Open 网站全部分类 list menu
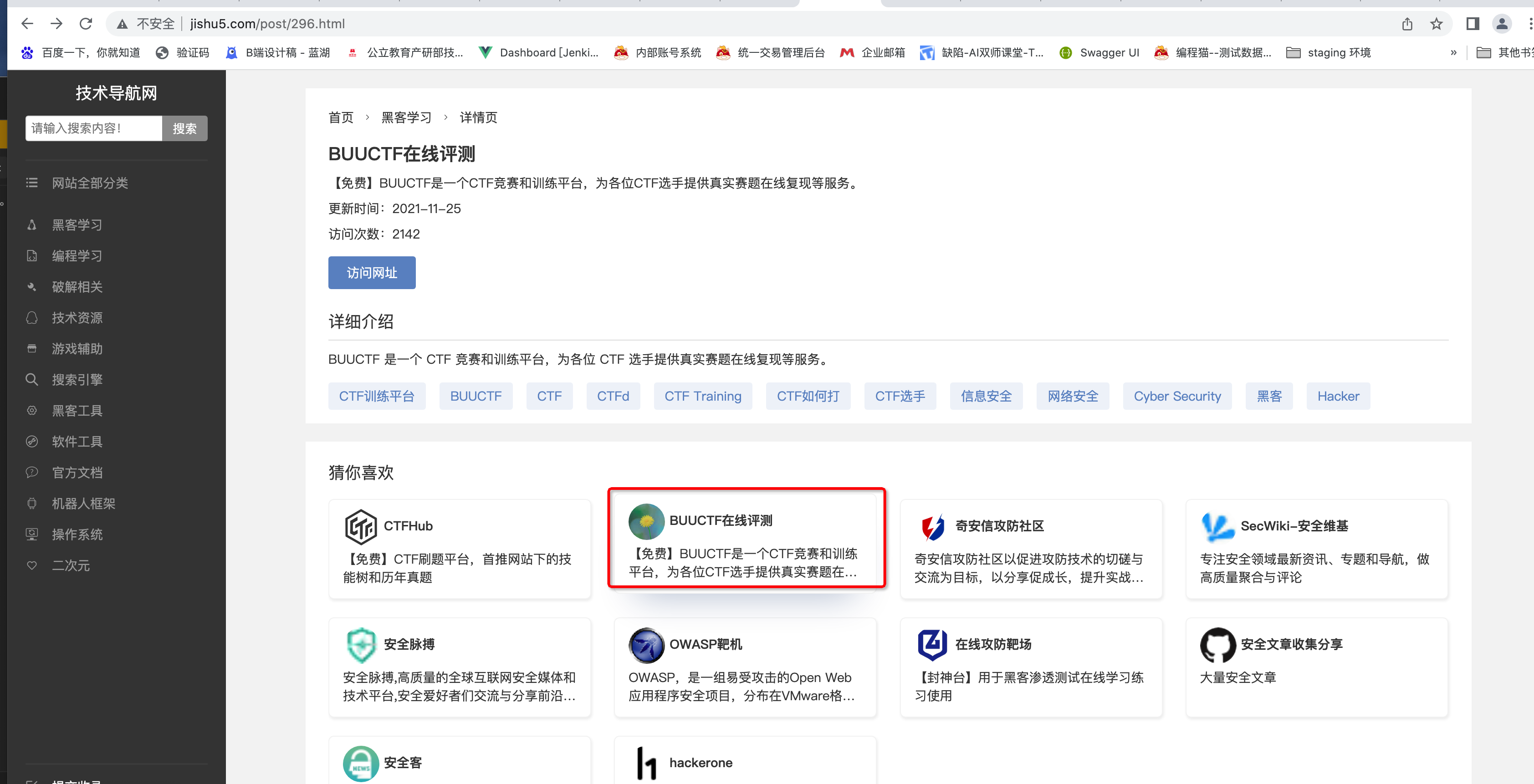 (x=89, y=183)
